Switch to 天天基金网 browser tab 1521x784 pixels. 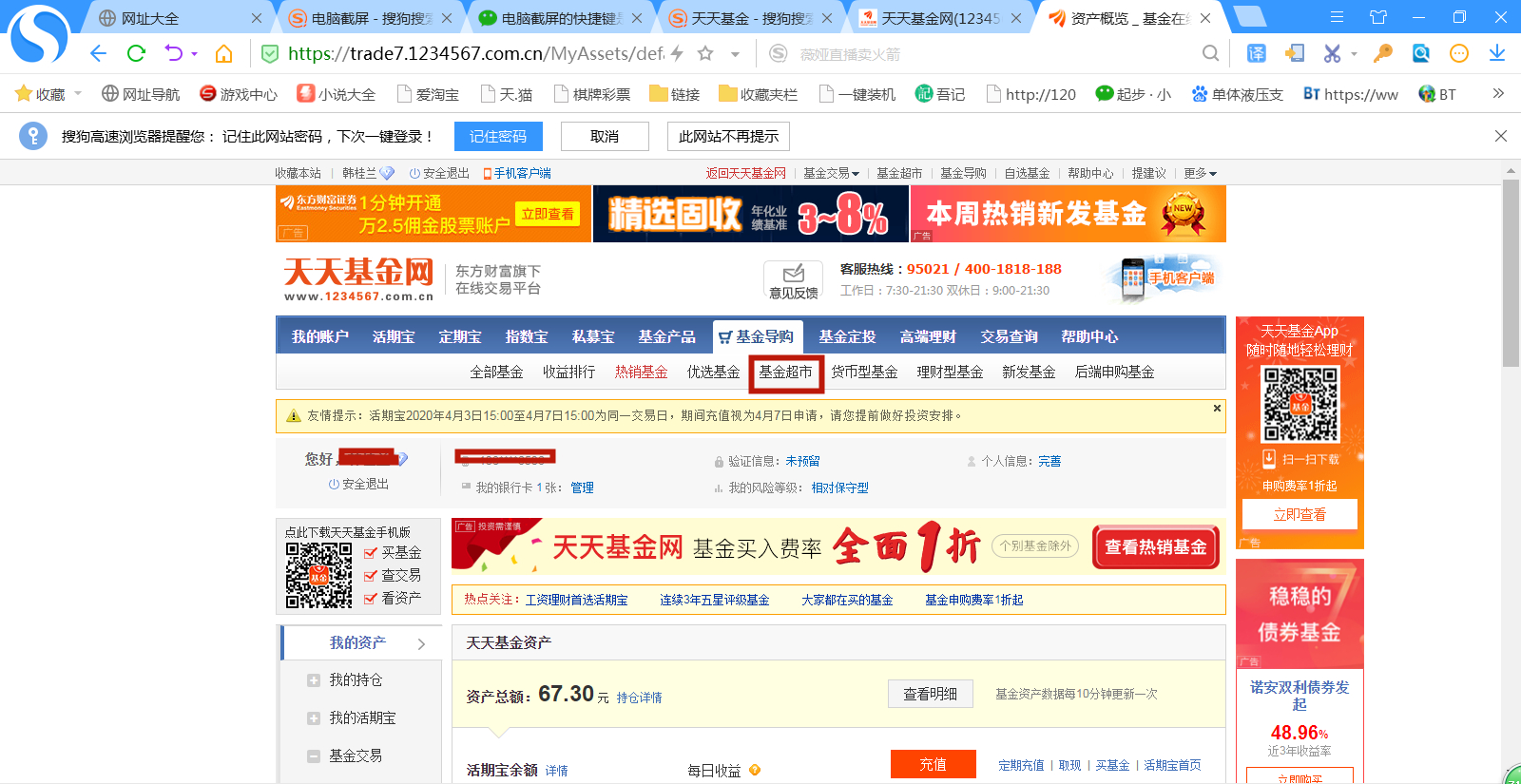(941, 18)
